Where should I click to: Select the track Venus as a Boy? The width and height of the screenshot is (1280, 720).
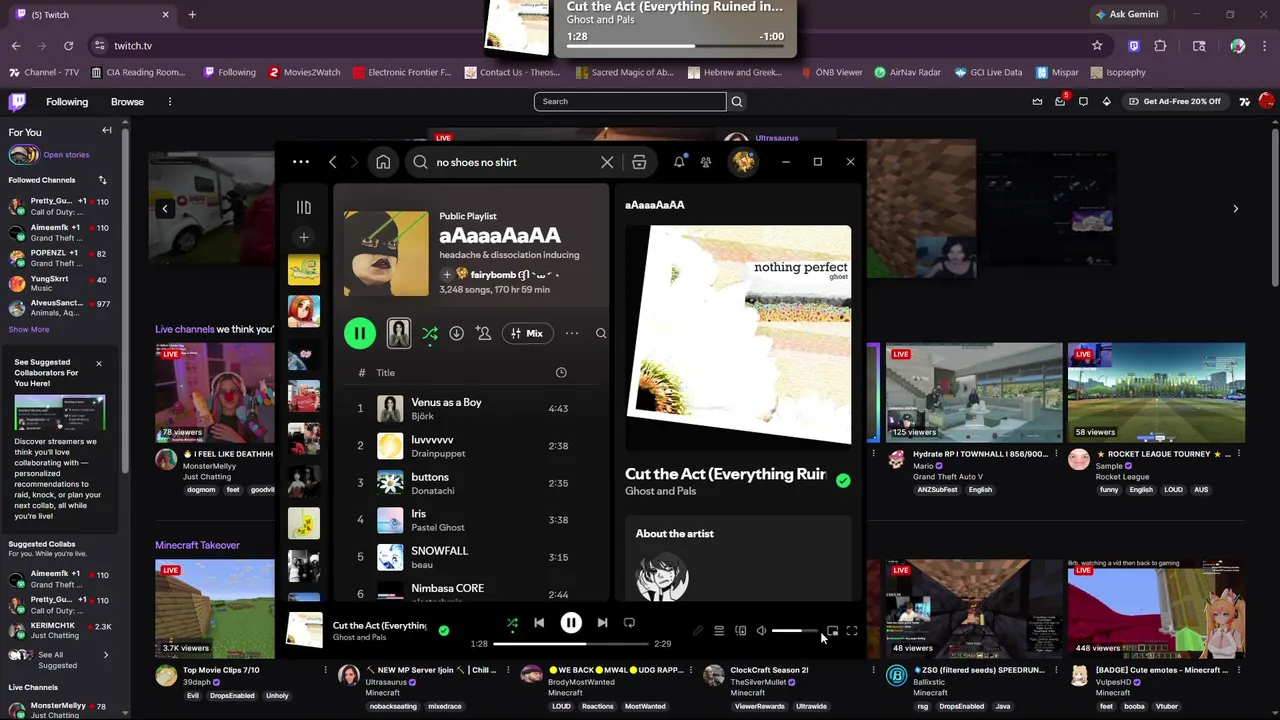(446, 402)
